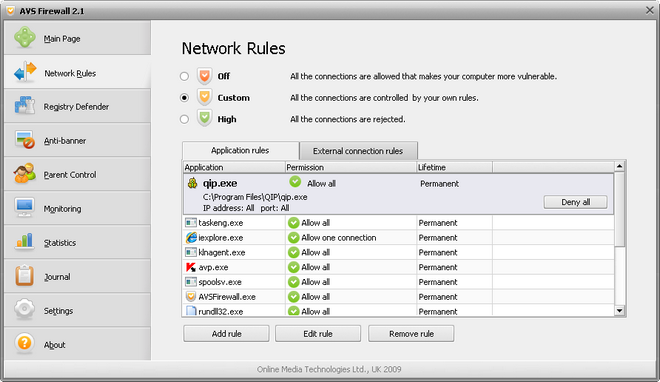Open Settings gear icon
This screenshot has height=382, width=660.
[x=24, y=310]
